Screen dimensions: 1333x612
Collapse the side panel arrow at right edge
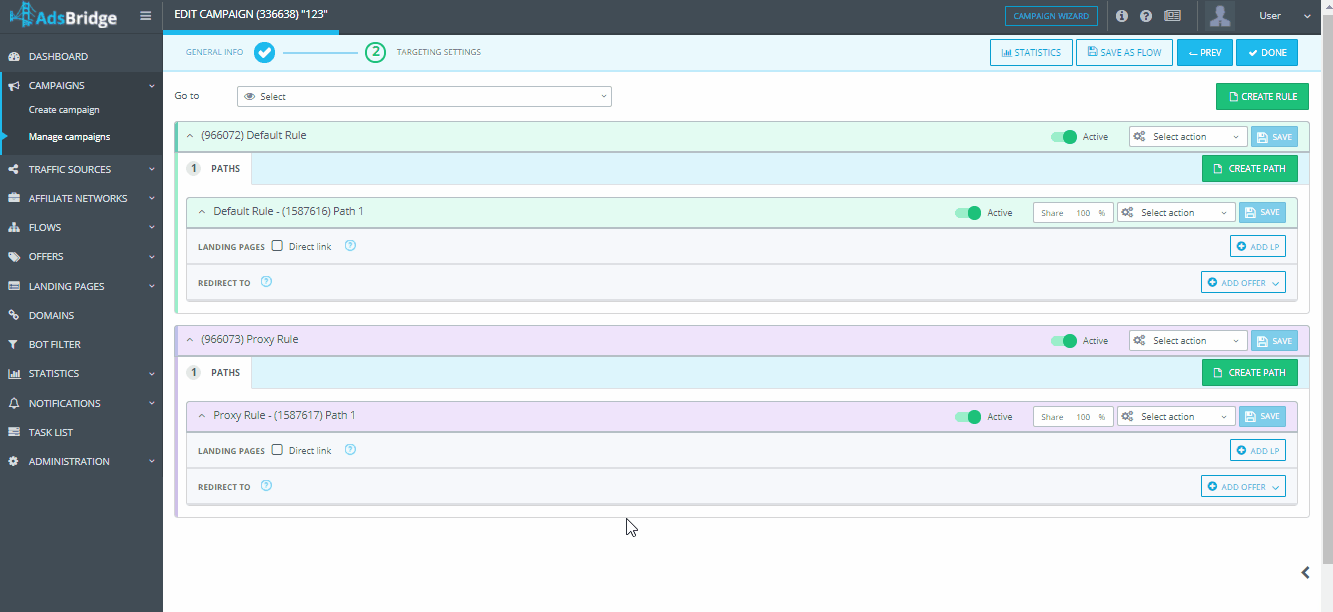point(1305,573)
